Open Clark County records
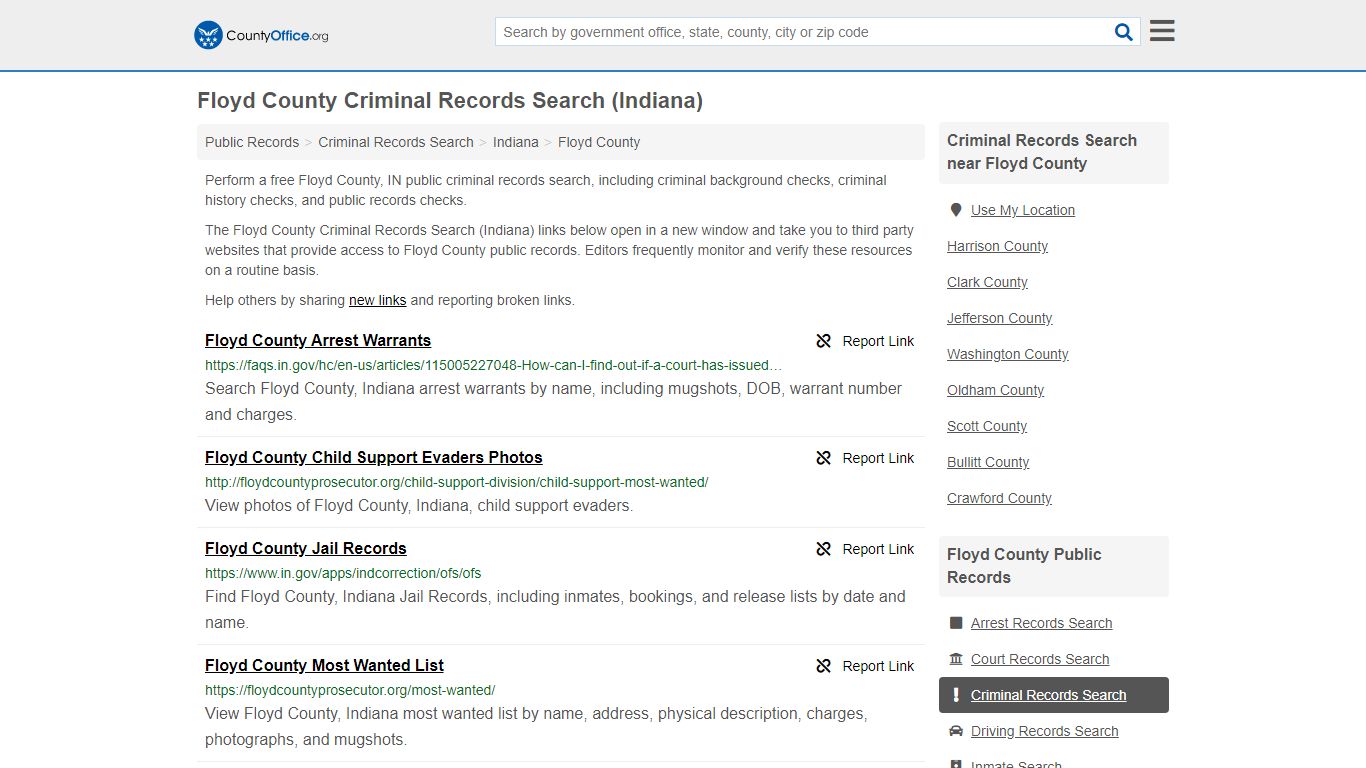Viewport: 1366px width, 768px height. pyautogui.click(x=987, y=282)
